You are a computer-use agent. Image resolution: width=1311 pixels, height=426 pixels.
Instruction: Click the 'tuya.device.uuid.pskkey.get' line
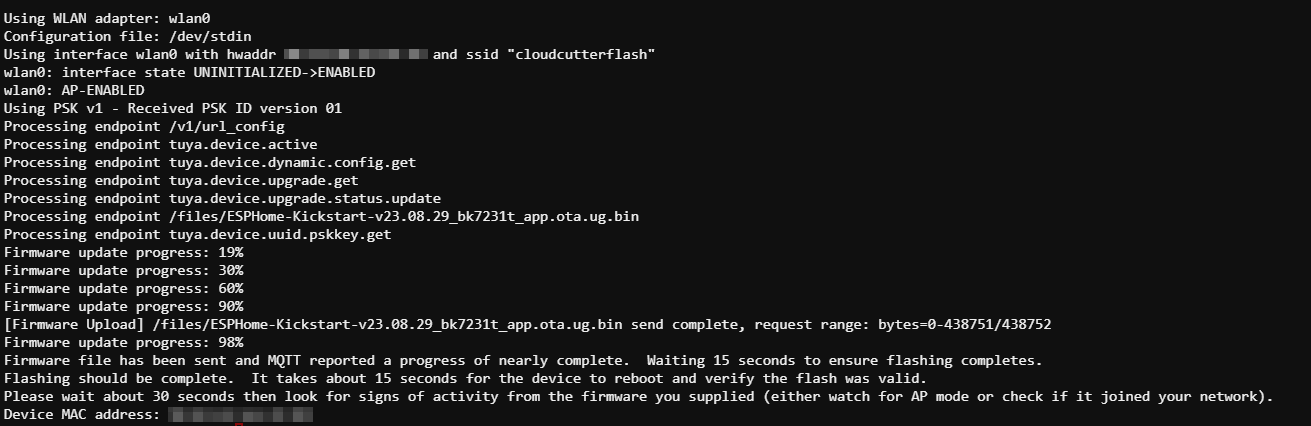(x=197, y=234)
